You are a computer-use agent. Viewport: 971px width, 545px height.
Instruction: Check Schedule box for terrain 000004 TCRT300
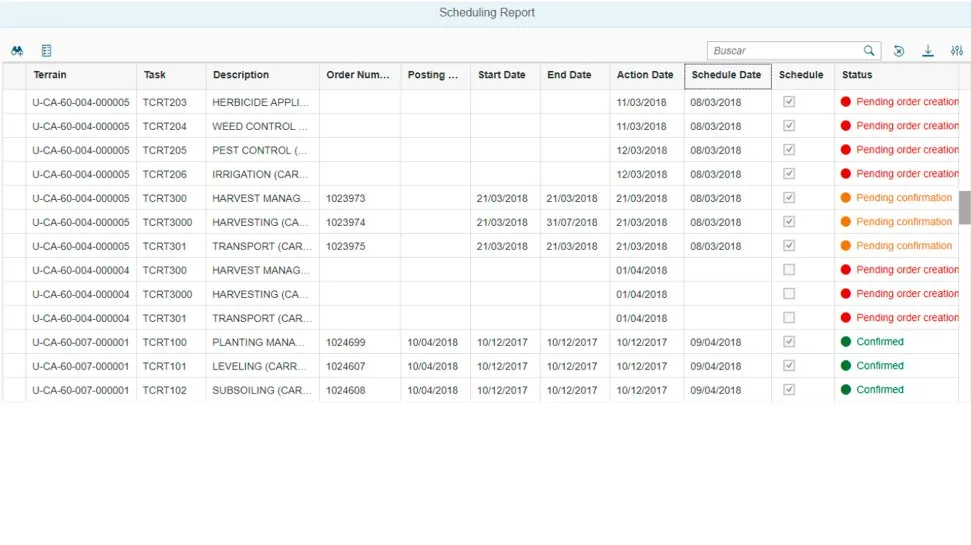pyautogui.click(x=789, y=270)
